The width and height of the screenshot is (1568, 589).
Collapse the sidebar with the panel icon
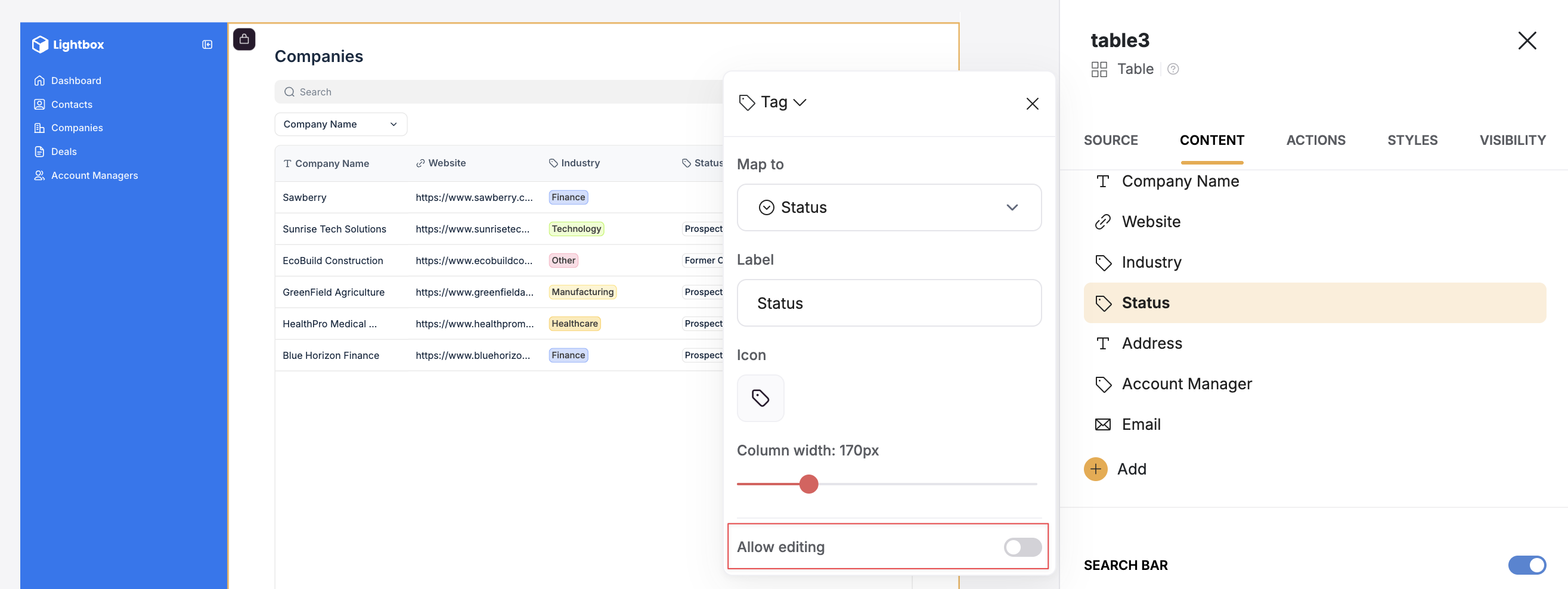click(207, 45)
